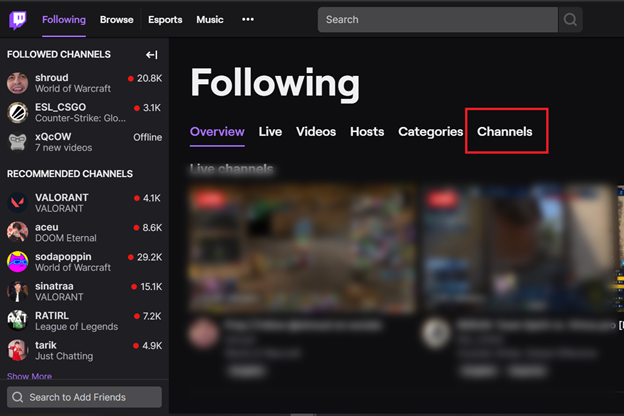Image resolution: width=624 pixels, height=416 pixels.
Task: Click xQcOW's avatar icon
Action: click(18, 142)
